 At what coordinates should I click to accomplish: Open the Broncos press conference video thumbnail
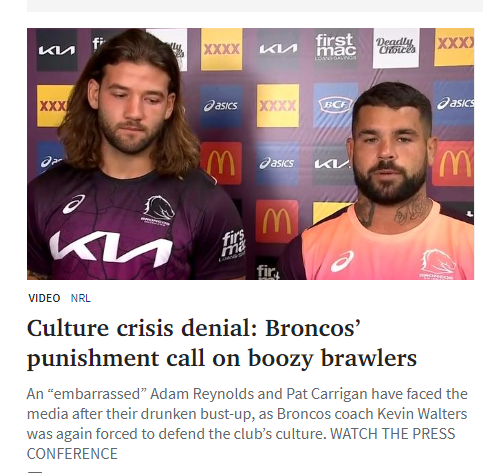coord(250,154)
